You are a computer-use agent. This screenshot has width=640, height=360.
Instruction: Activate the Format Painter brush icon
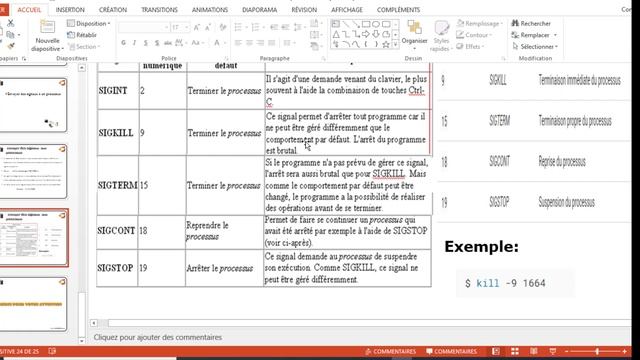(x=11, y=46)
